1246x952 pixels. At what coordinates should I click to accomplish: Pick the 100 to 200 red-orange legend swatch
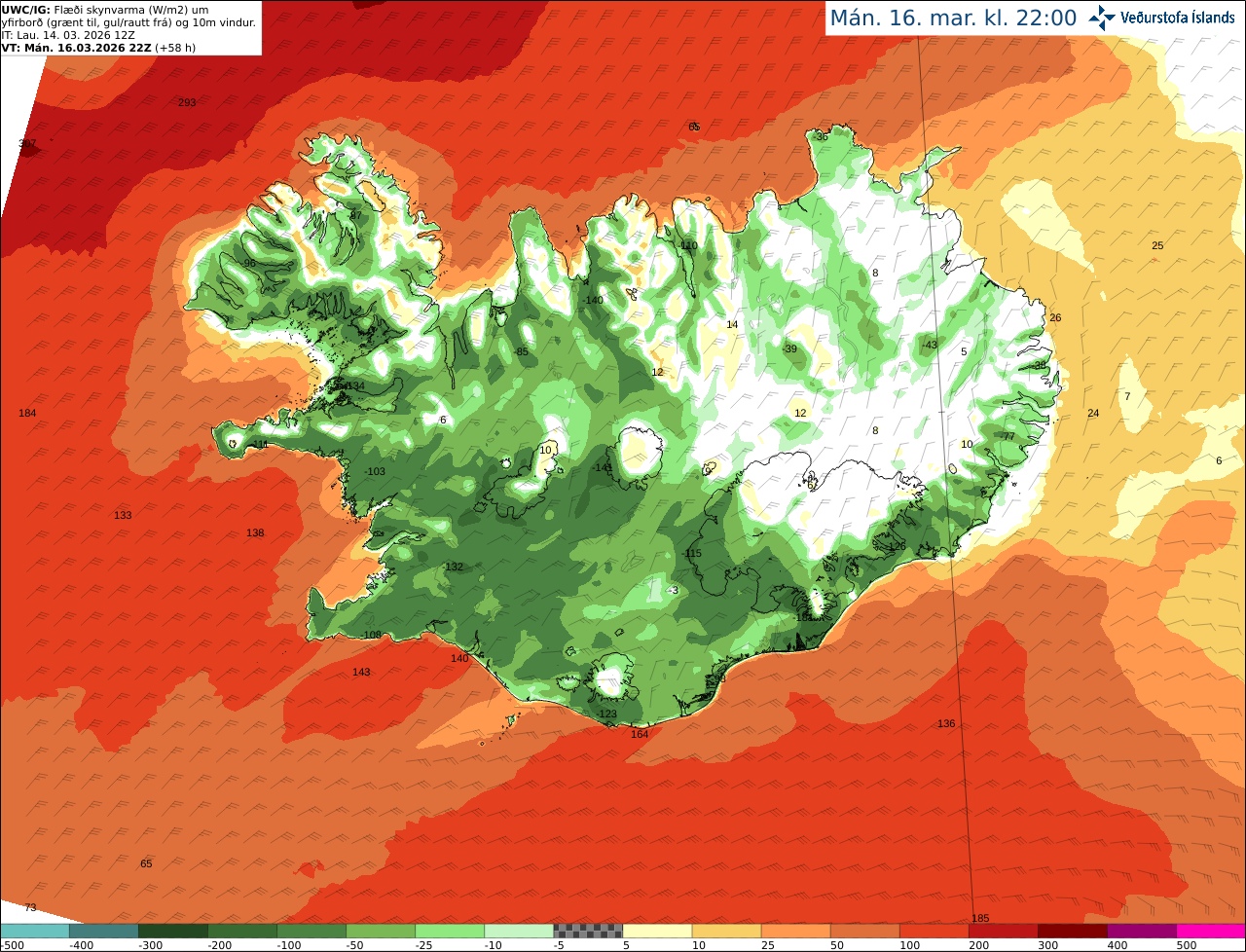(934, 931)
